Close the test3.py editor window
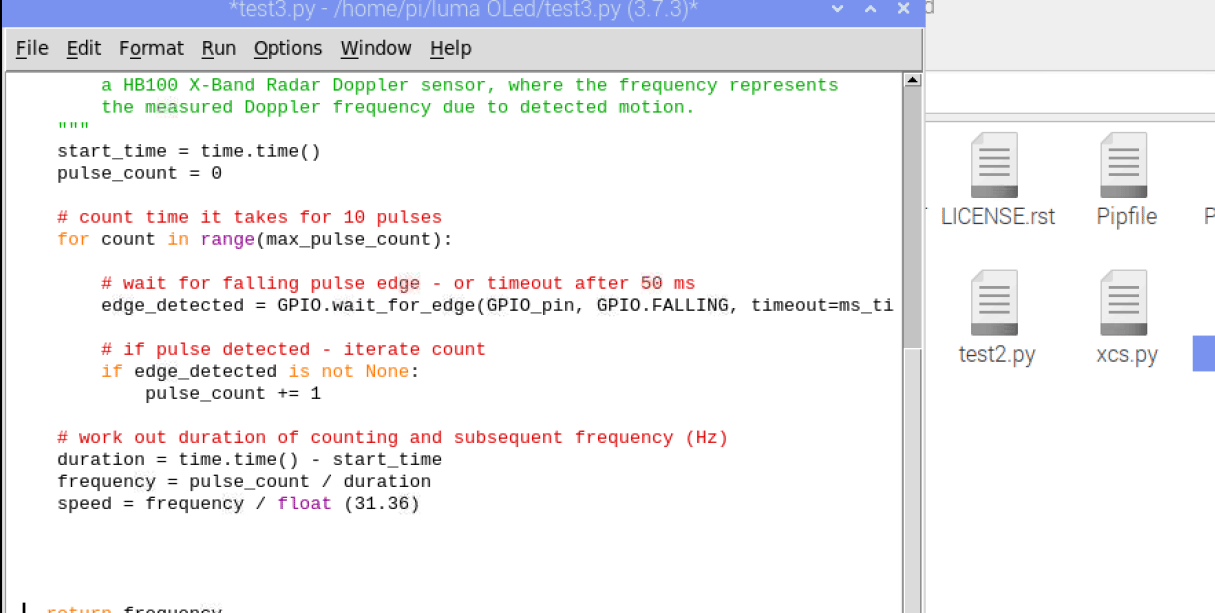Screen dimensions: 1215x613 904,9
